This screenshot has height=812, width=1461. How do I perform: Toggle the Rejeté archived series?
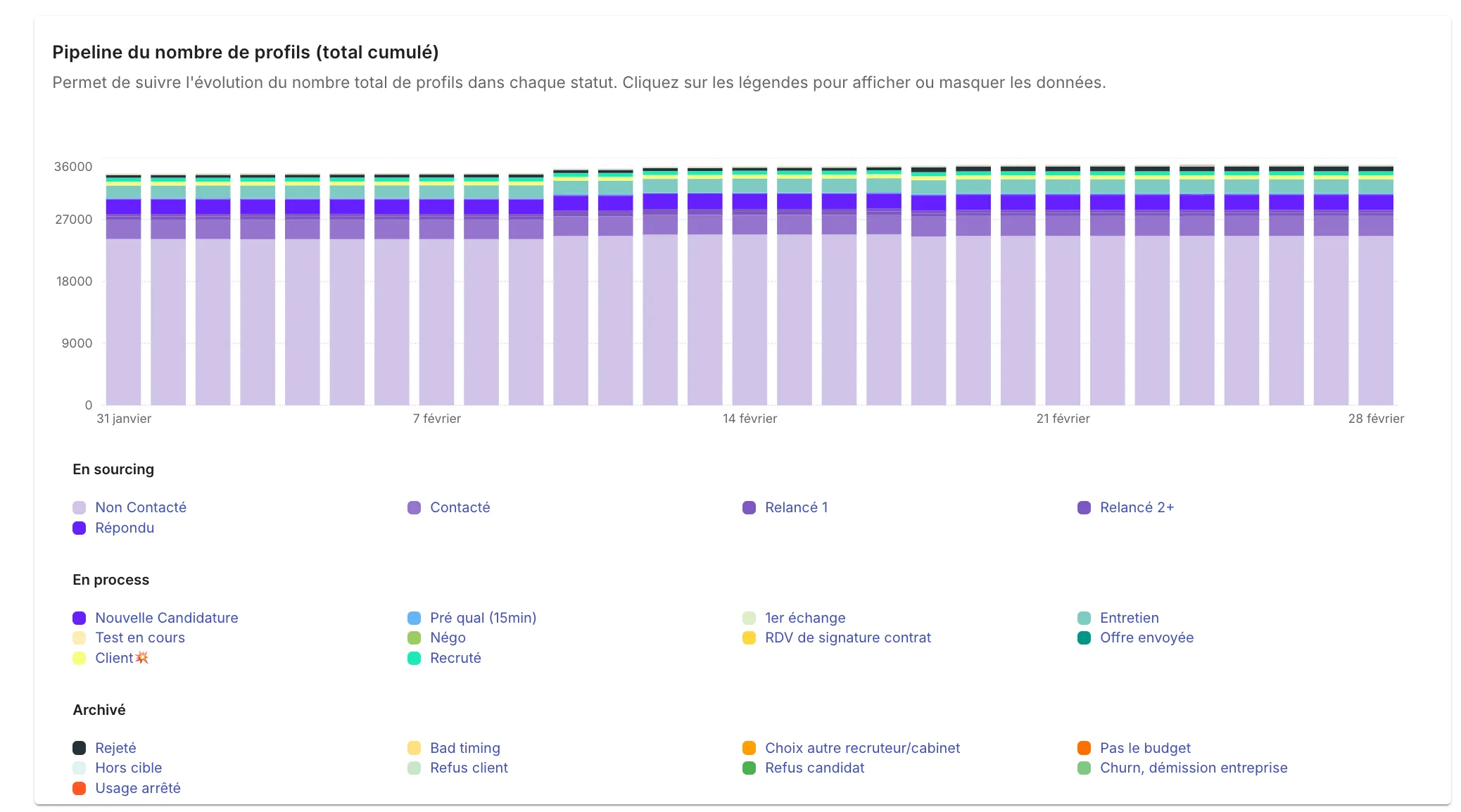(116, 747)
